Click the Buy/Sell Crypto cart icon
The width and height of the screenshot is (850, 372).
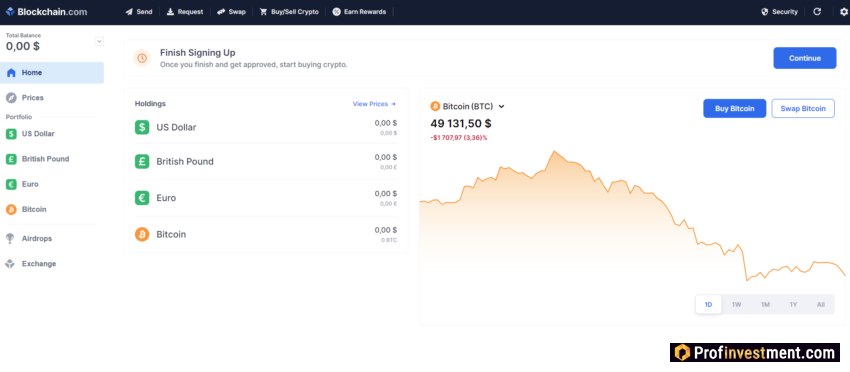[263, 12]
